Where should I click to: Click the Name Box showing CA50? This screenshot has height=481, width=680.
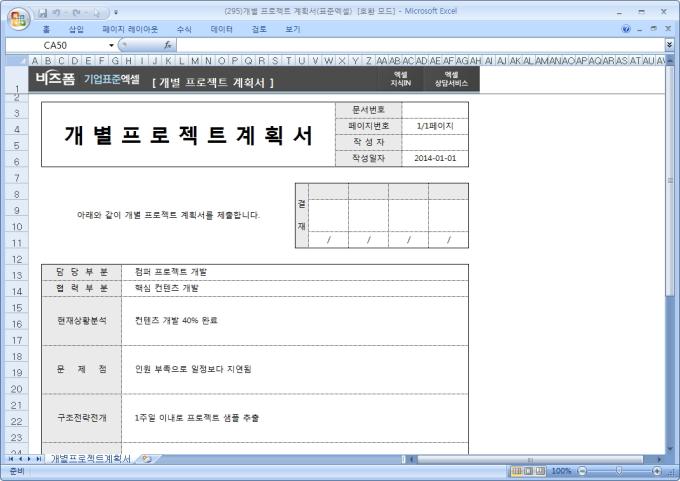click(x=56, y=45)
